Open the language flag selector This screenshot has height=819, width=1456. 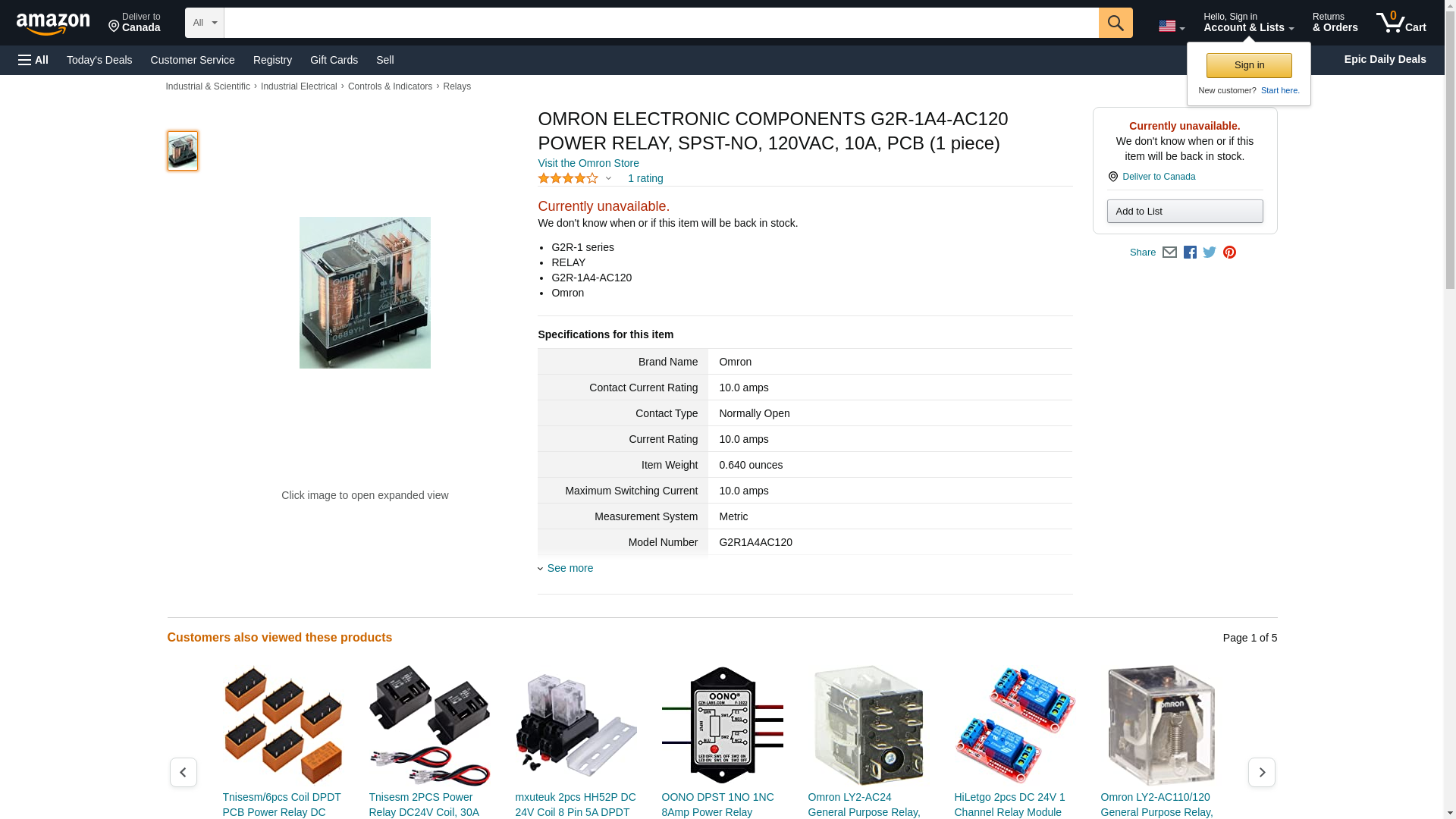pyautogui.click(x=1171, y=27)
